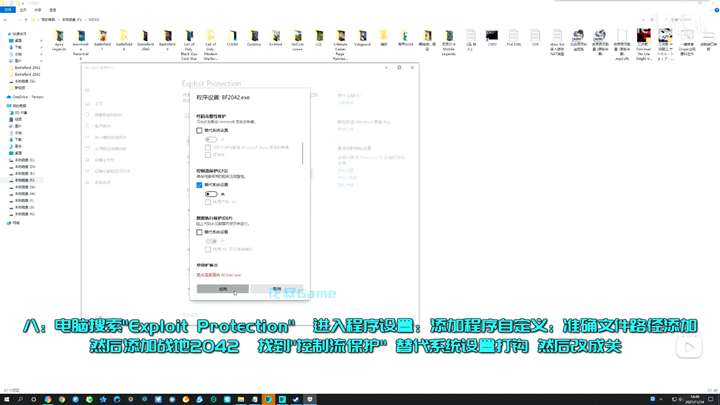Open File Explorer from the taskbar
This screenshot has height=405, width=720.
click(x=241, y=399)
